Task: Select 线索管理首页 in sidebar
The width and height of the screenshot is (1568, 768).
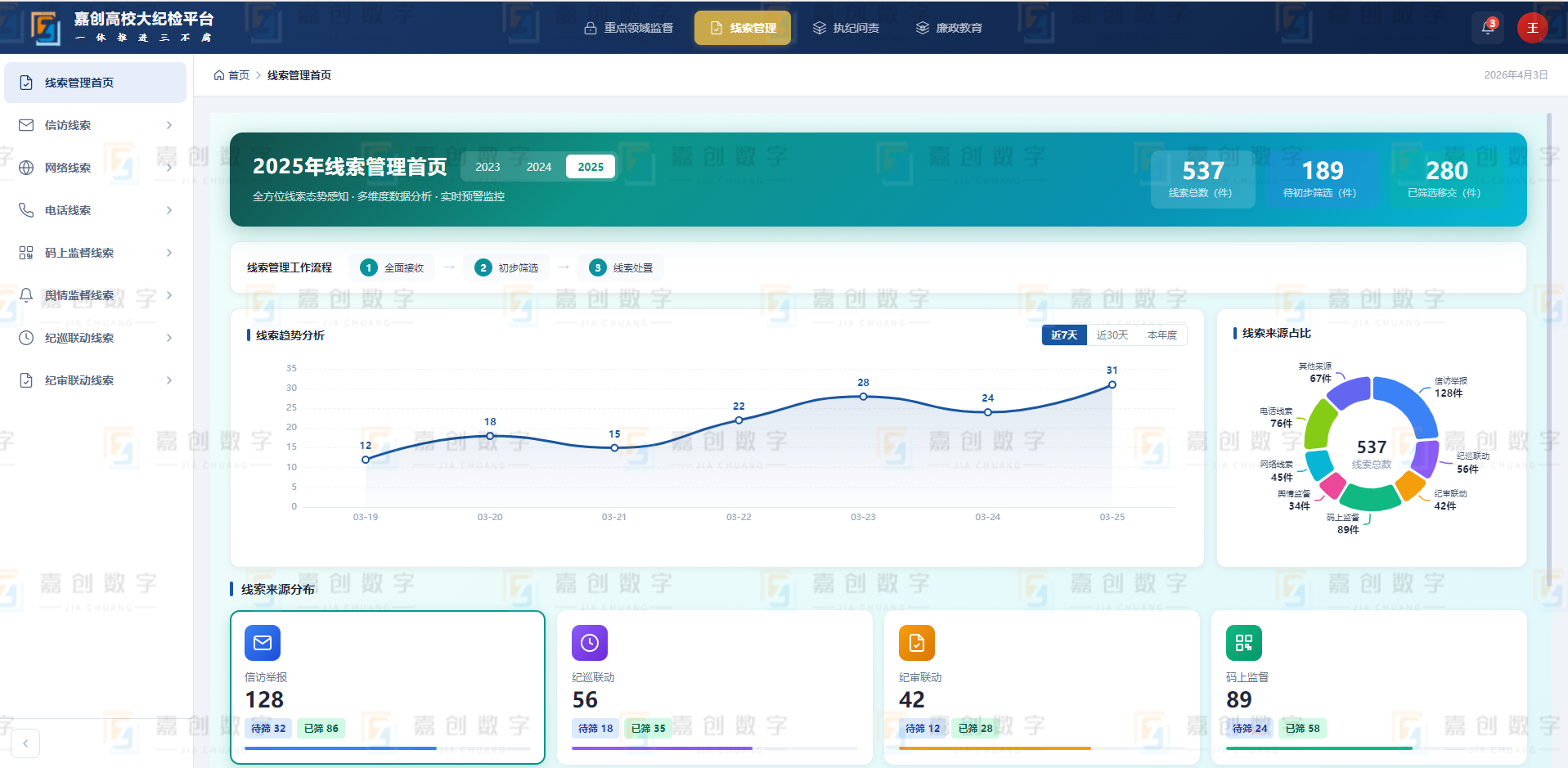Action: point(96,83)
